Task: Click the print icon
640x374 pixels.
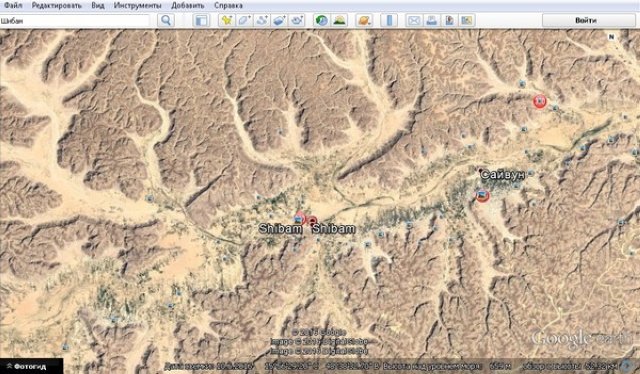Action: 432,20
